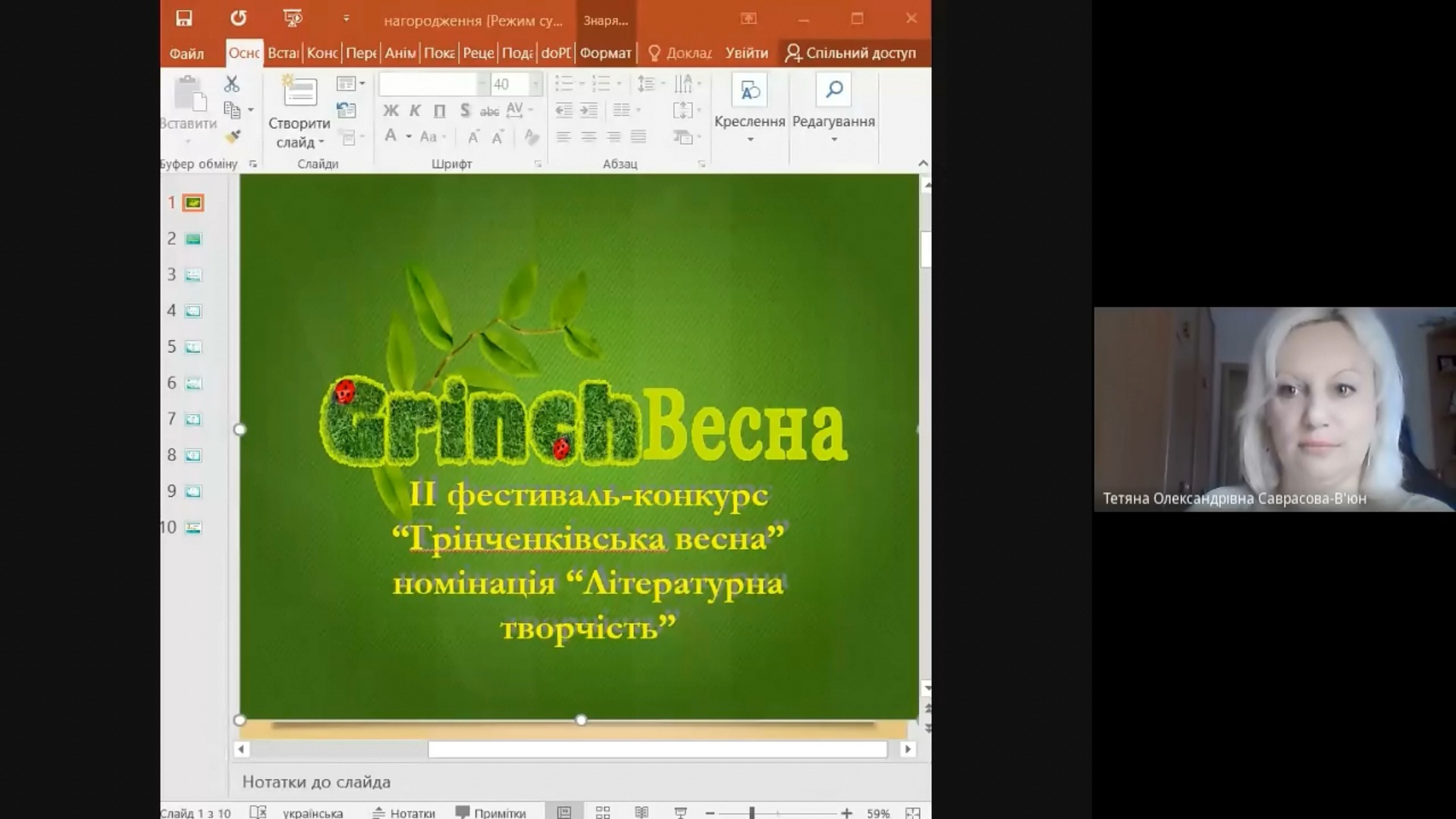Click the Спільний доступ button
1456x819 pixels.
(x=851, y=53)
